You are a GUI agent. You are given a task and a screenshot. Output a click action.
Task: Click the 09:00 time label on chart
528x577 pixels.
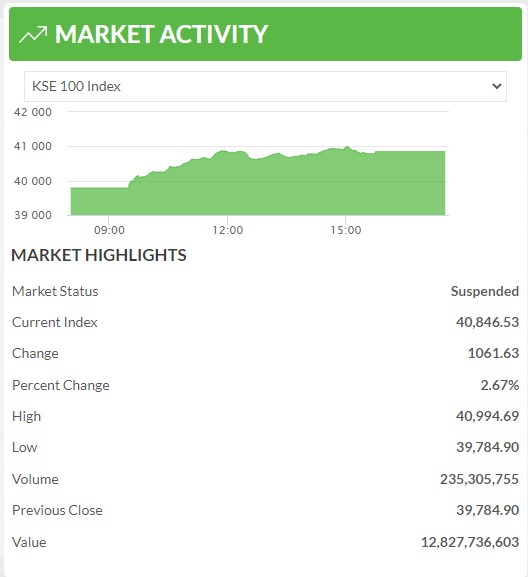[x=109, y=230]
